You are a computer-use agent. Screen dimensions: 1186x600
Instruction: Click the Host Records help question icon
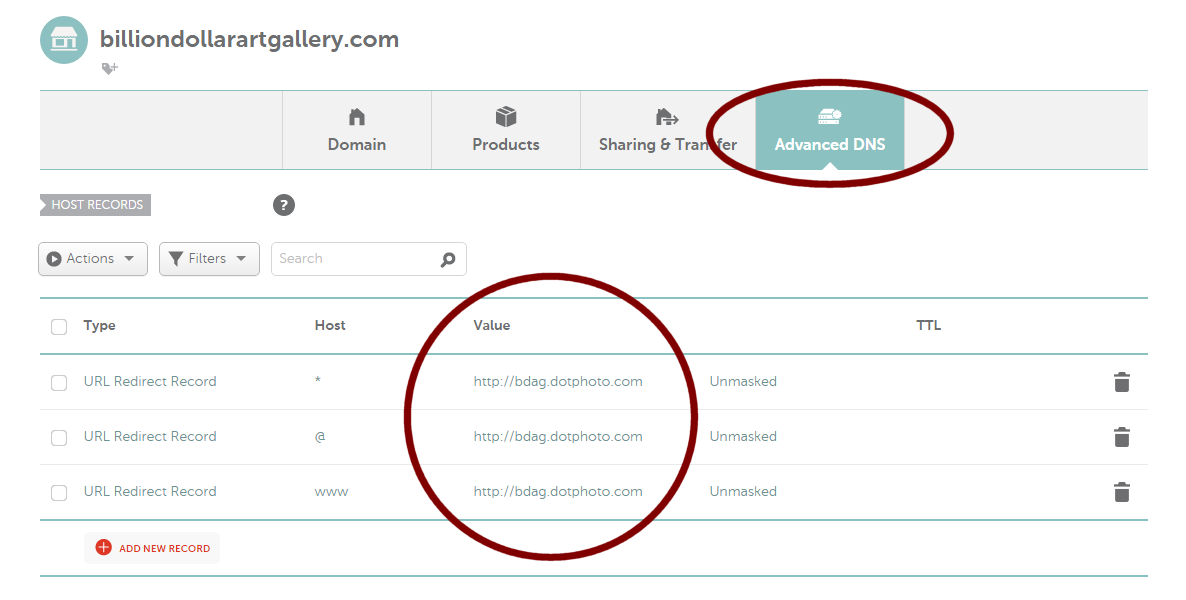click(284, 205)
